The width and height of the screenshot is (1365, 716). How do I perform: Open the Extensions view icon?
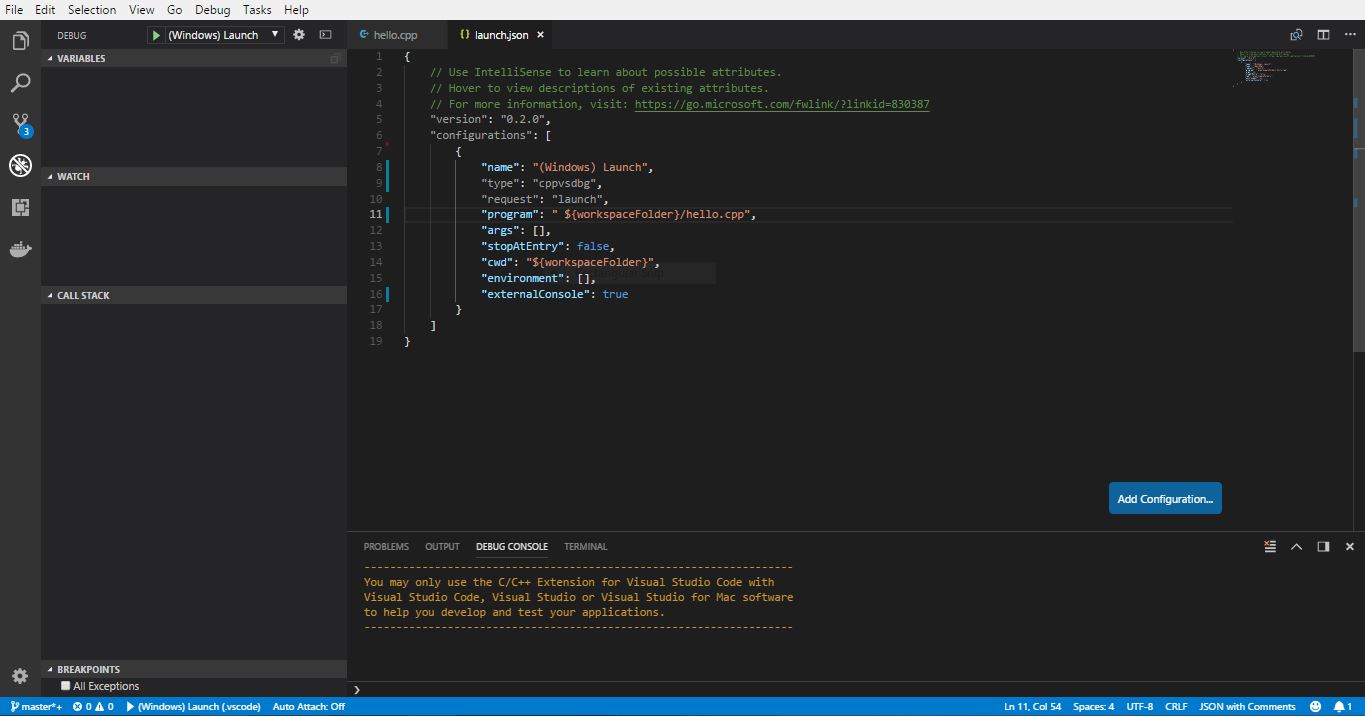(20, 207)
